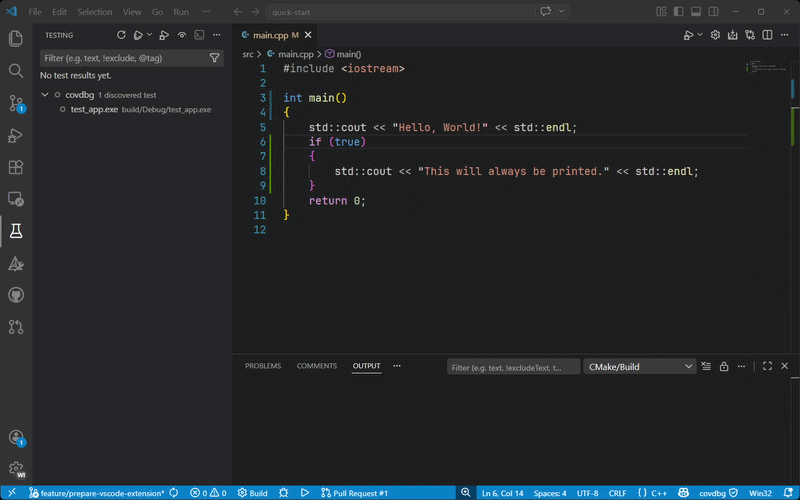The image size is (800, 500).
Task: Click Run All Tests play icon
Action: (x=136, y=34)
